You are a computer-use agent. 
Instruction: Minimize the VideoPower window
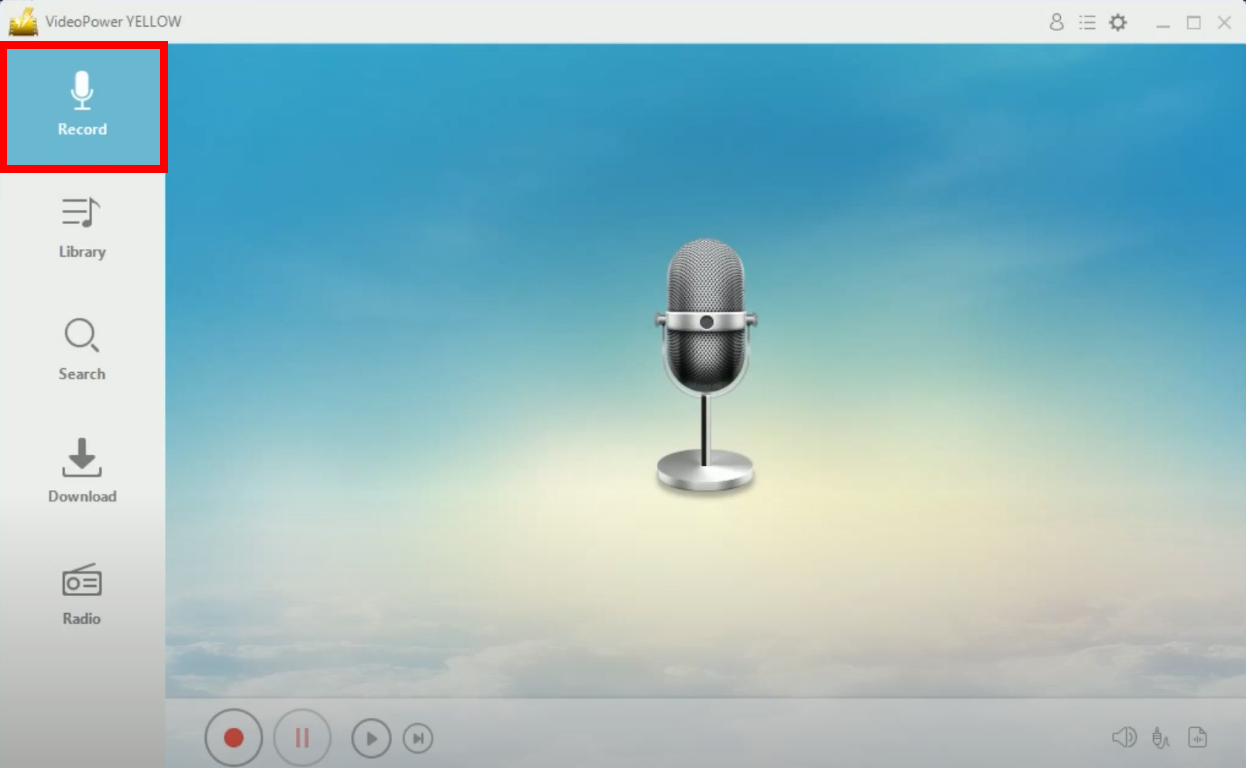coord(1164,22)
